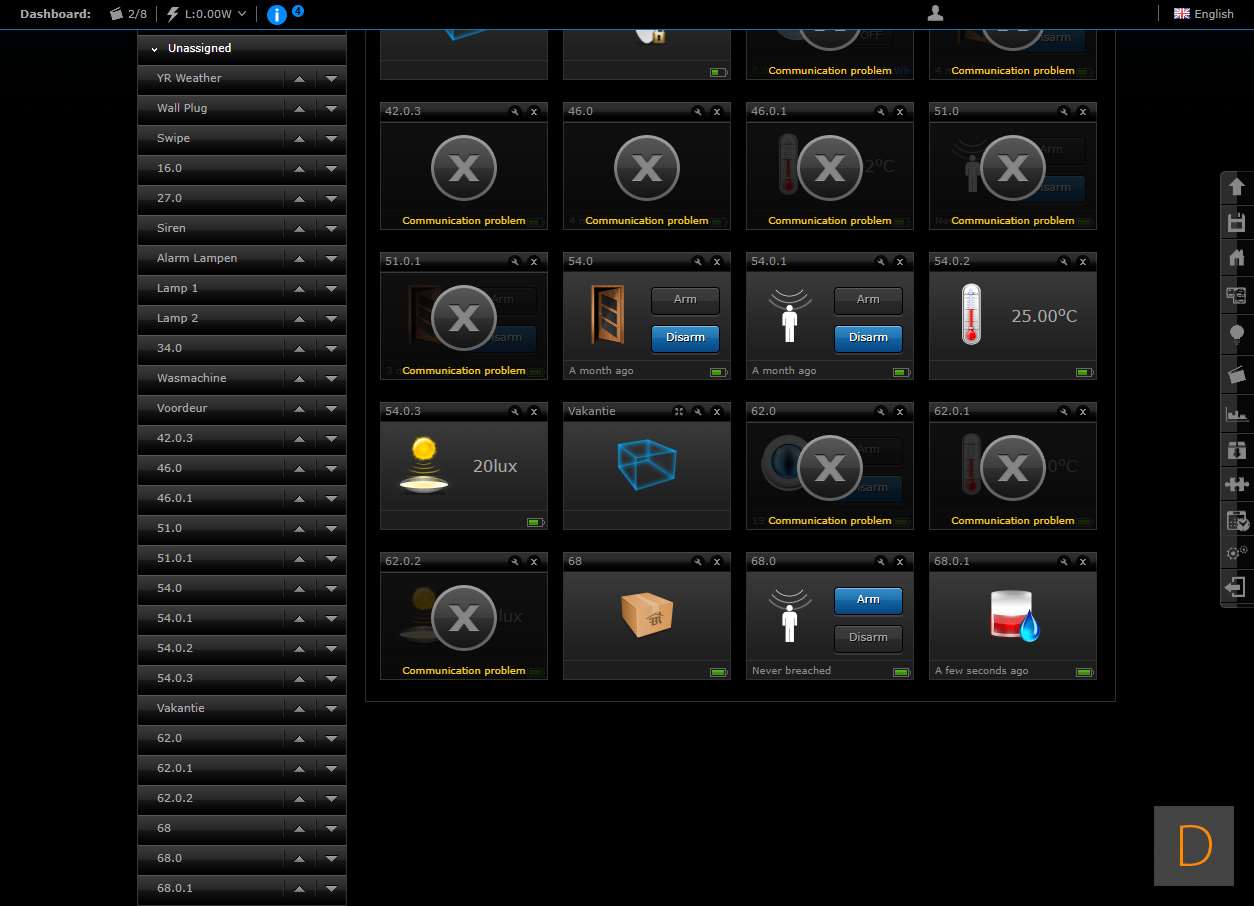The height and width of the screenshot is (906, 1254).
Task: Click the x icon on the 68.0.1 card
Action: pyautogui.click(x=1083, y=561)
